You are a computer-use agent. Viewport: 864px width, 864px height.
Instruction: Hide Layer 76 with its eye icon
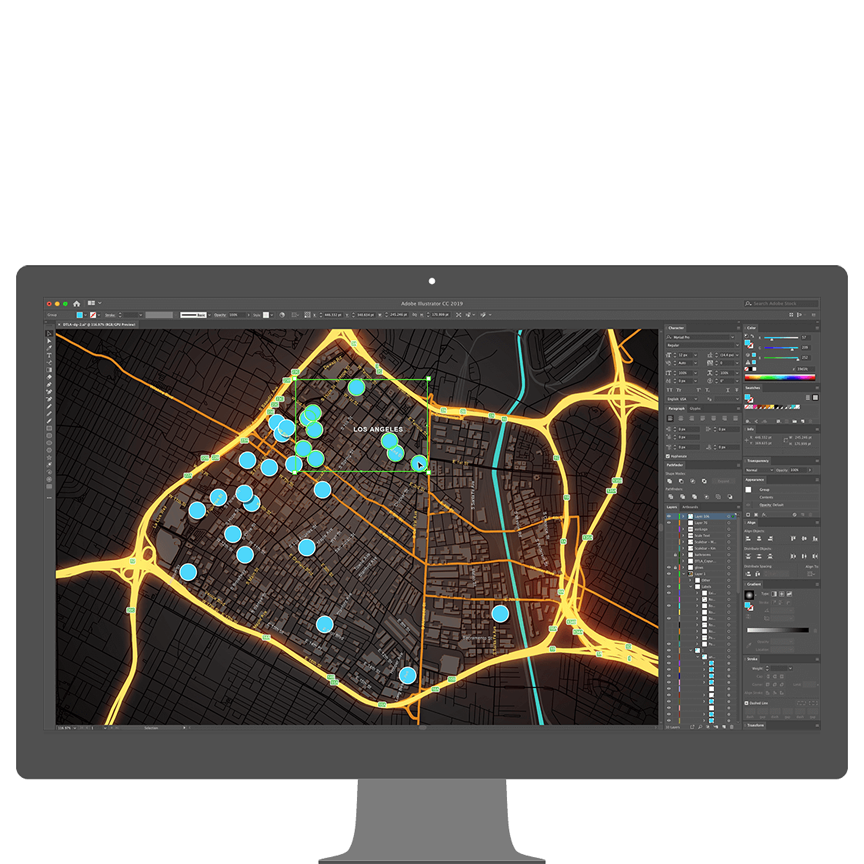point(669,523)
